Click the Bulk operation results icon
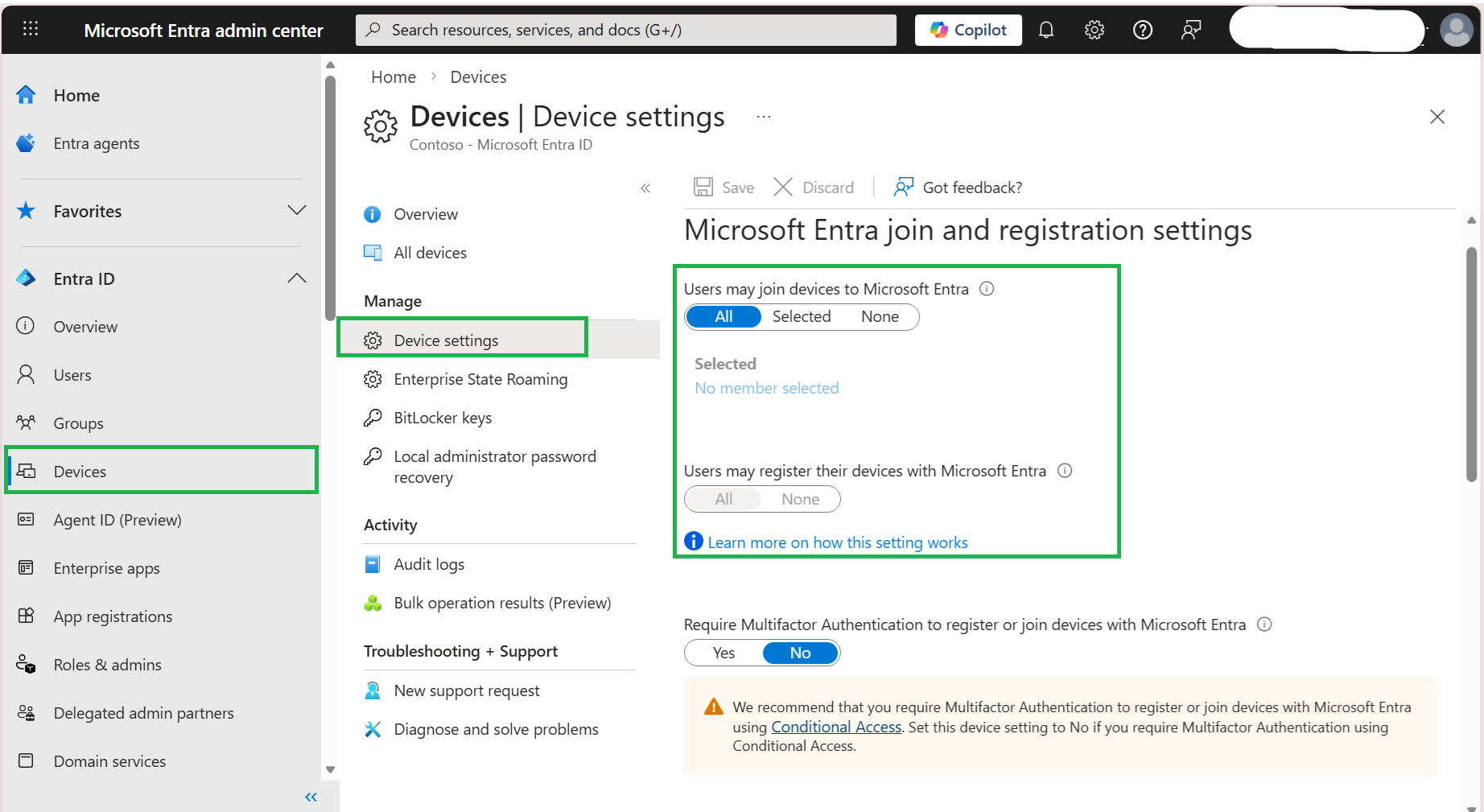The height and width of the screenshot is (812, 1484). [x=373, y=603]
